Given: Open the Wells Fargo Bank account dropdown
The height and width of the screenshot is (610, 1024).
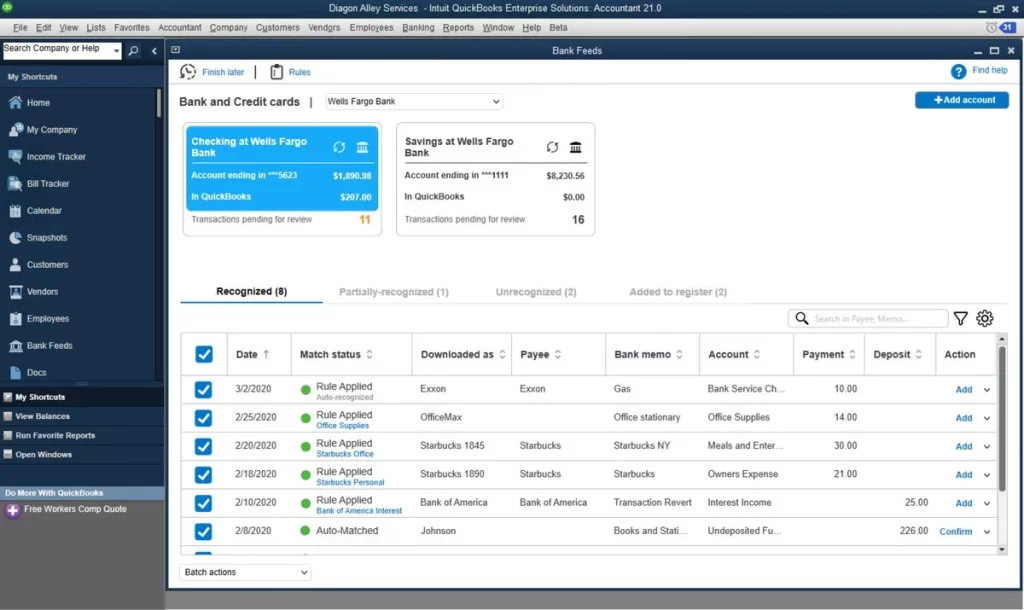Looking at the screenshot, I should 413,101.
